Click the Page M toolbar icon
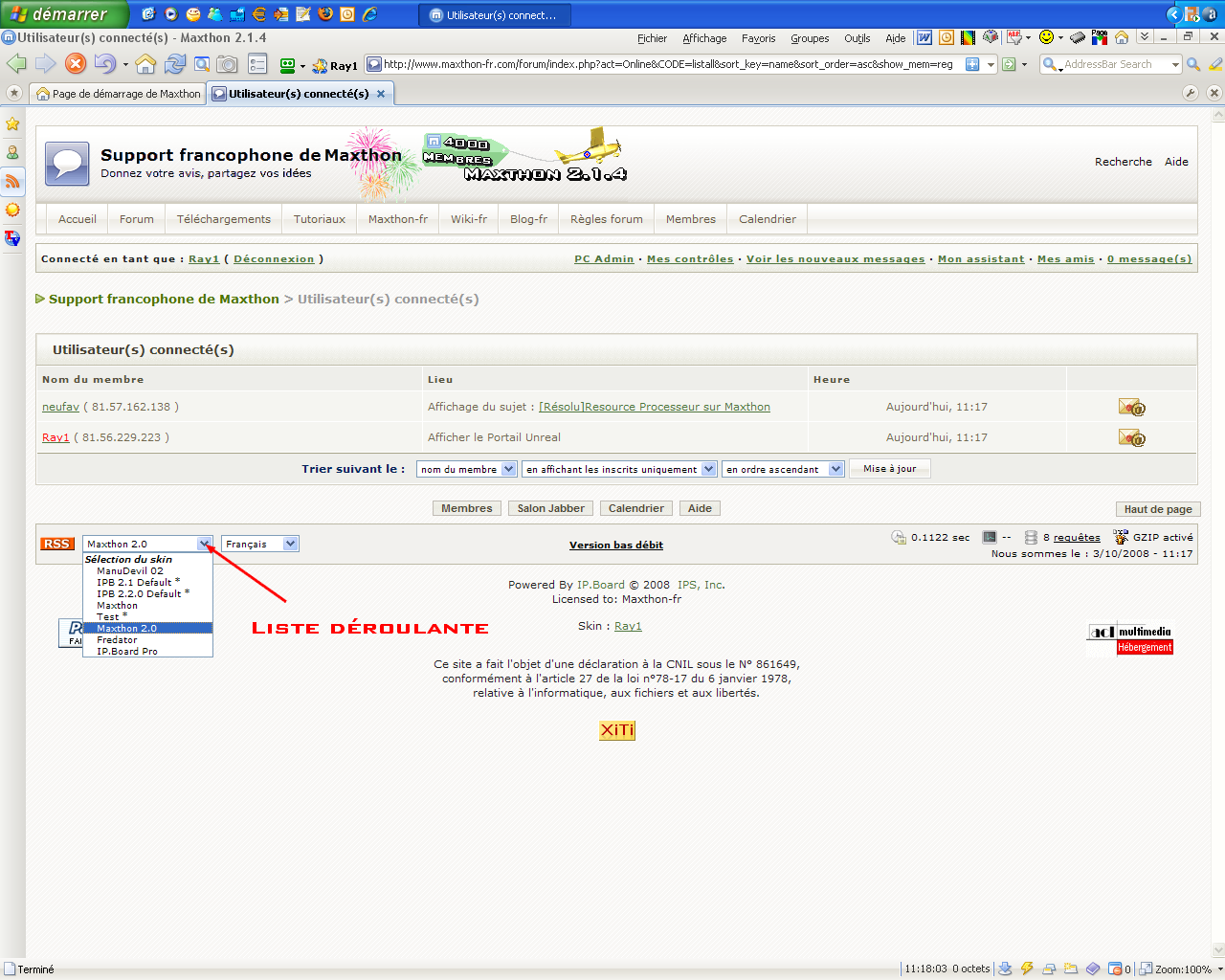The height and width of the screenshot is (980, 1225). [1100, 37]
